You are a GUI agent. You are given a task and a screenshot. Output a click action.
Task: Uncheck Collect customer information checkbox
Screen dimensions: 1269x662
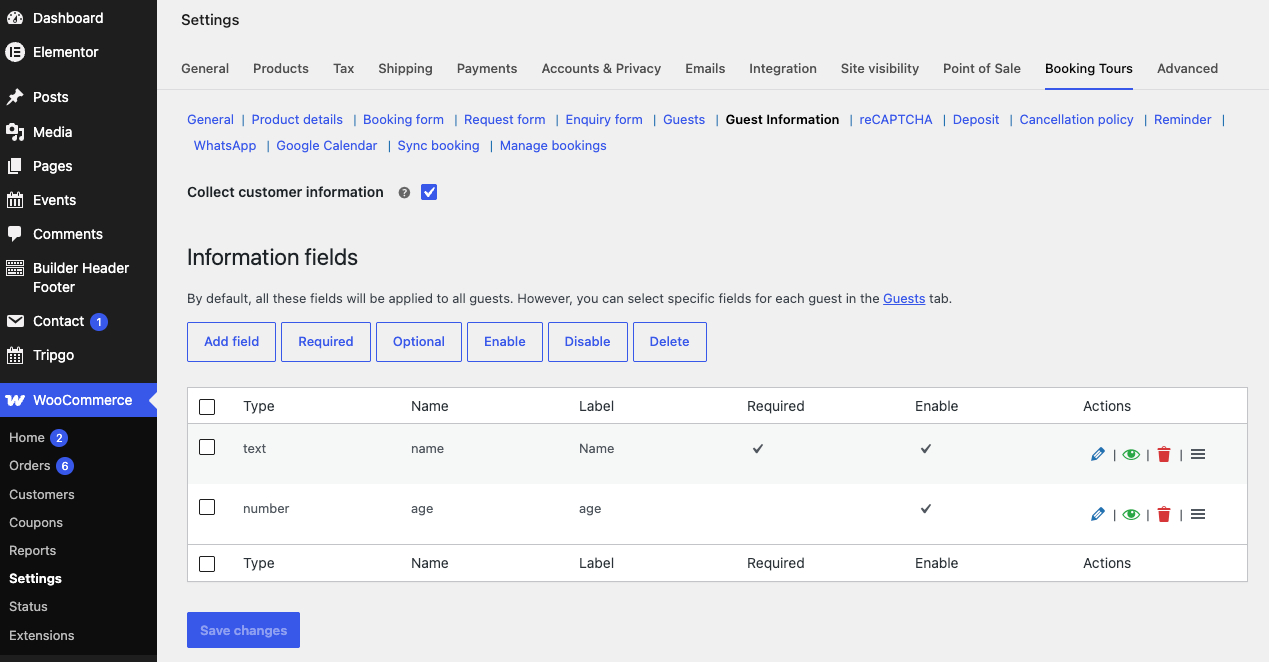(429, 192)
